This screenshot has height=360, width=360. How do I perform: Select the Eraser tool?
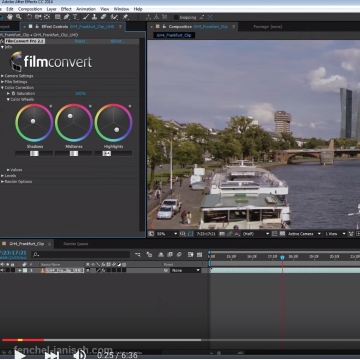[103, 17]
